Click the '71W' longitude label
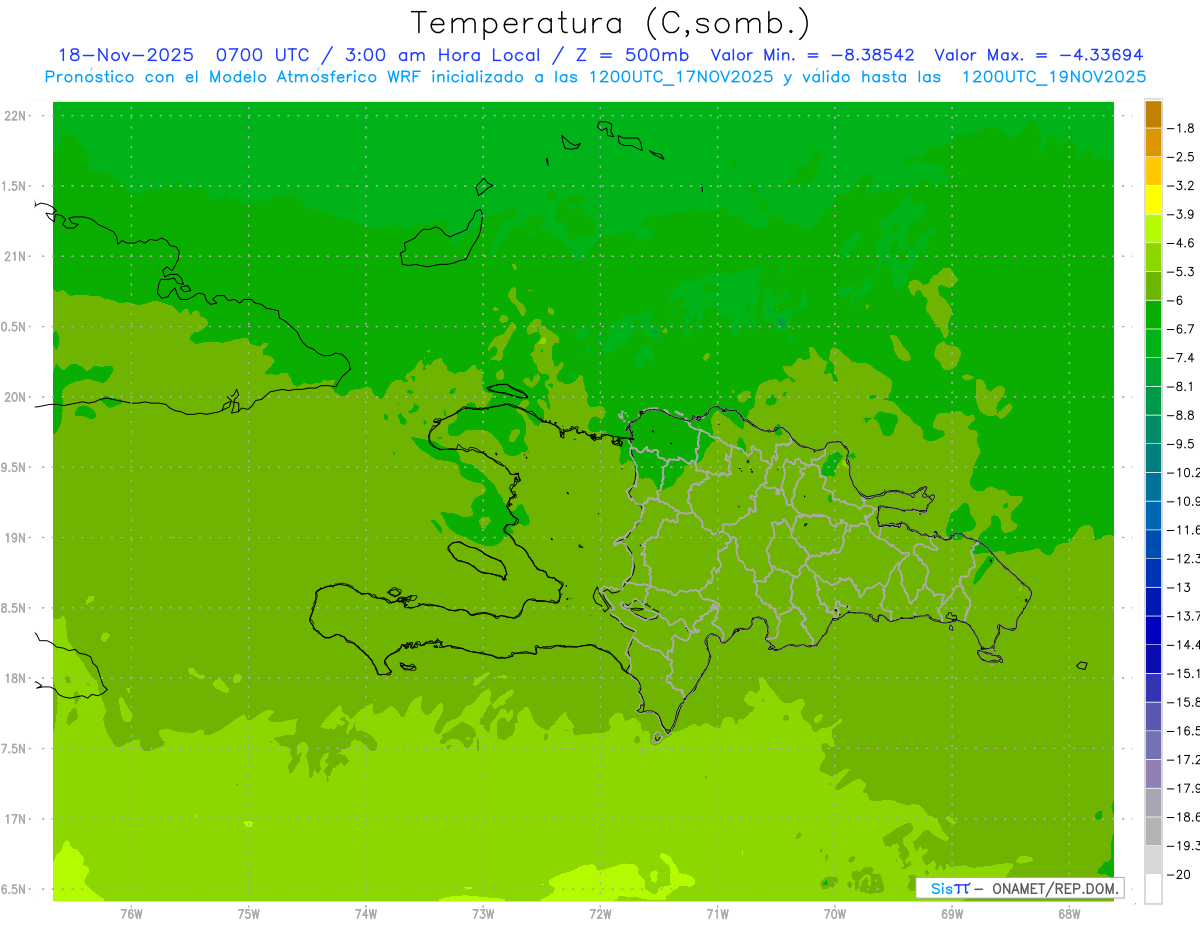 (x=717, y=913)
